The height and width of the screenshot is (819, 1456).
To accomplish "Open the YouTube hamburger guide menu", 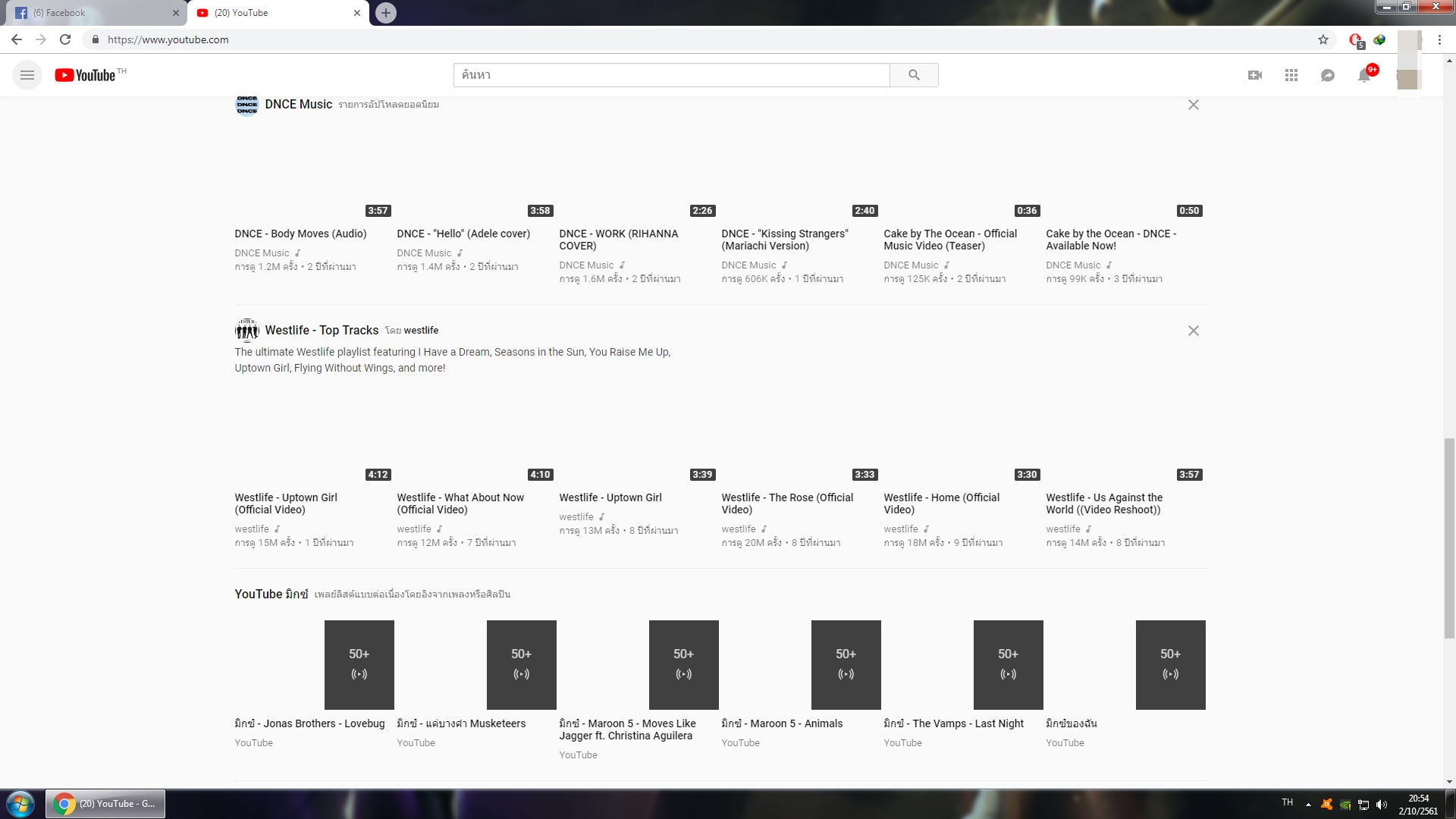I will pyautogui.click(x=27, y=75).
